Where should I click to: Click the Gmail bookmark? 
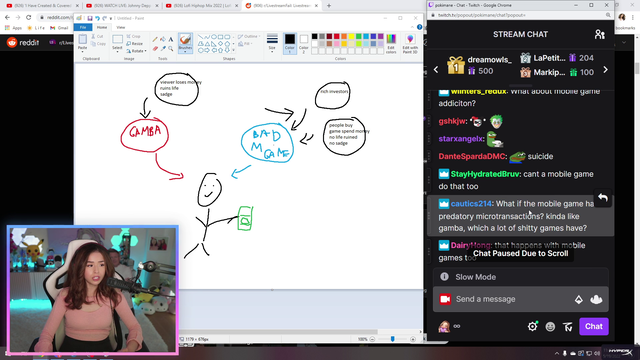pos(59,28)
